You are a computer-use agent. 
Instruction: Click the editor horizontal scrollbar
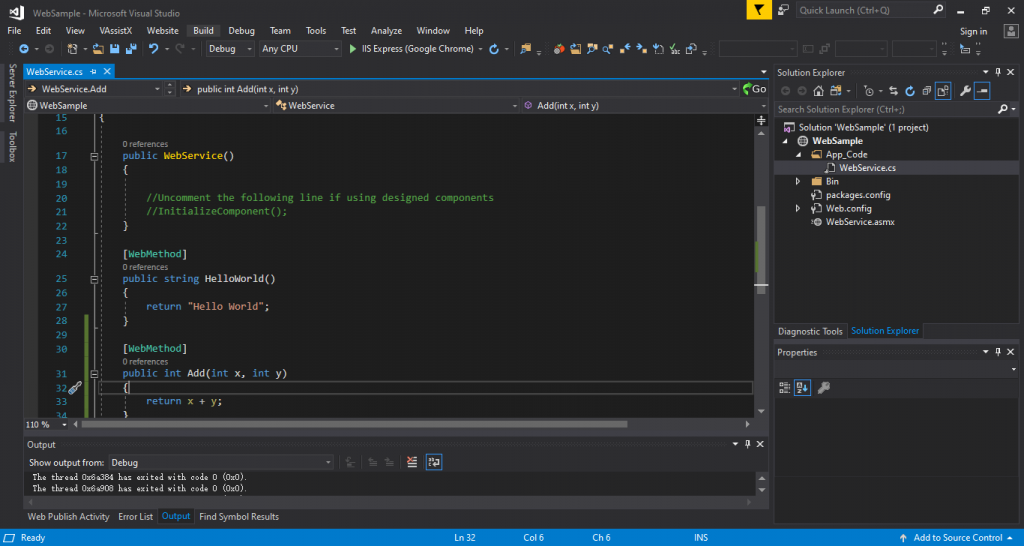point(350,424)
